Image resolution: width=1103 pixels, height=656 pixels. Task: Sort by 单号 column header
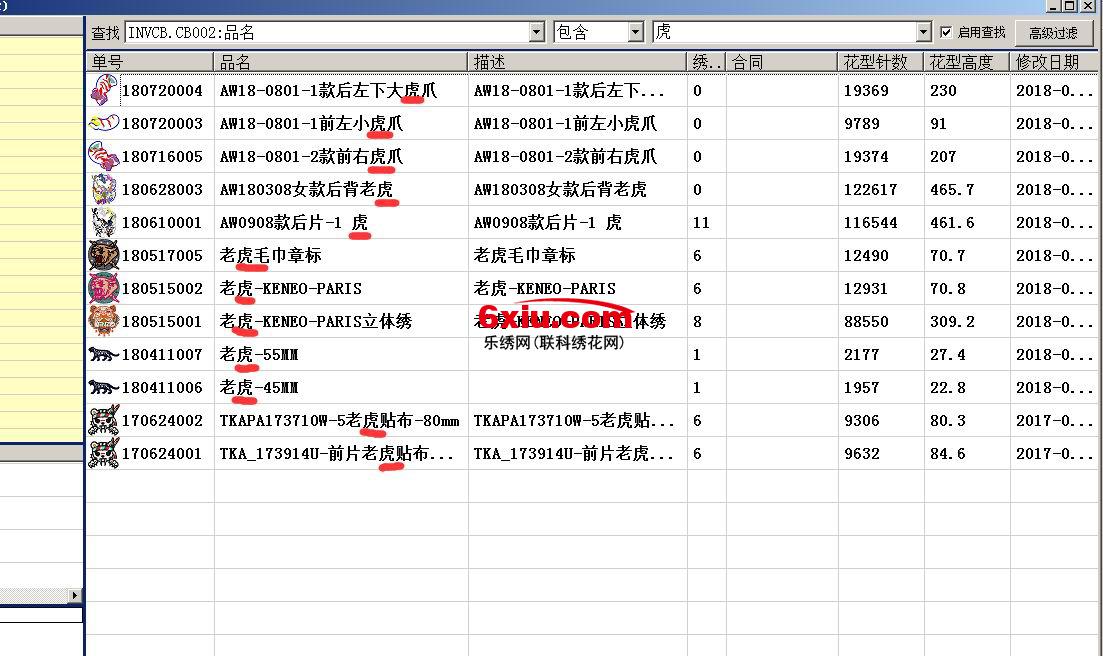point(150,62)
